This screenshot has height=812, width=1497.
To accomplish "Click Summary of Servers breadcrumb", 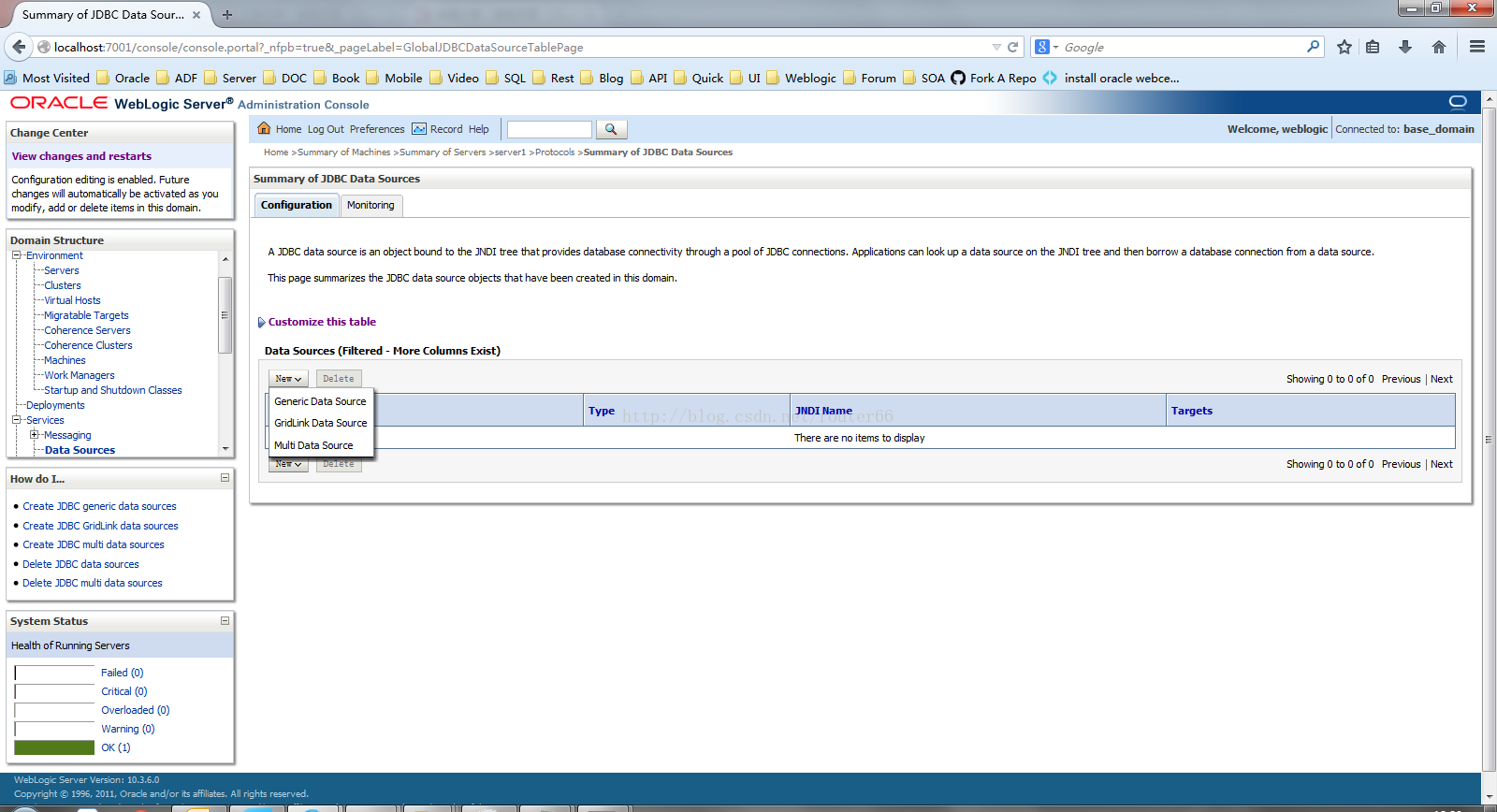I will click(443, 152).
